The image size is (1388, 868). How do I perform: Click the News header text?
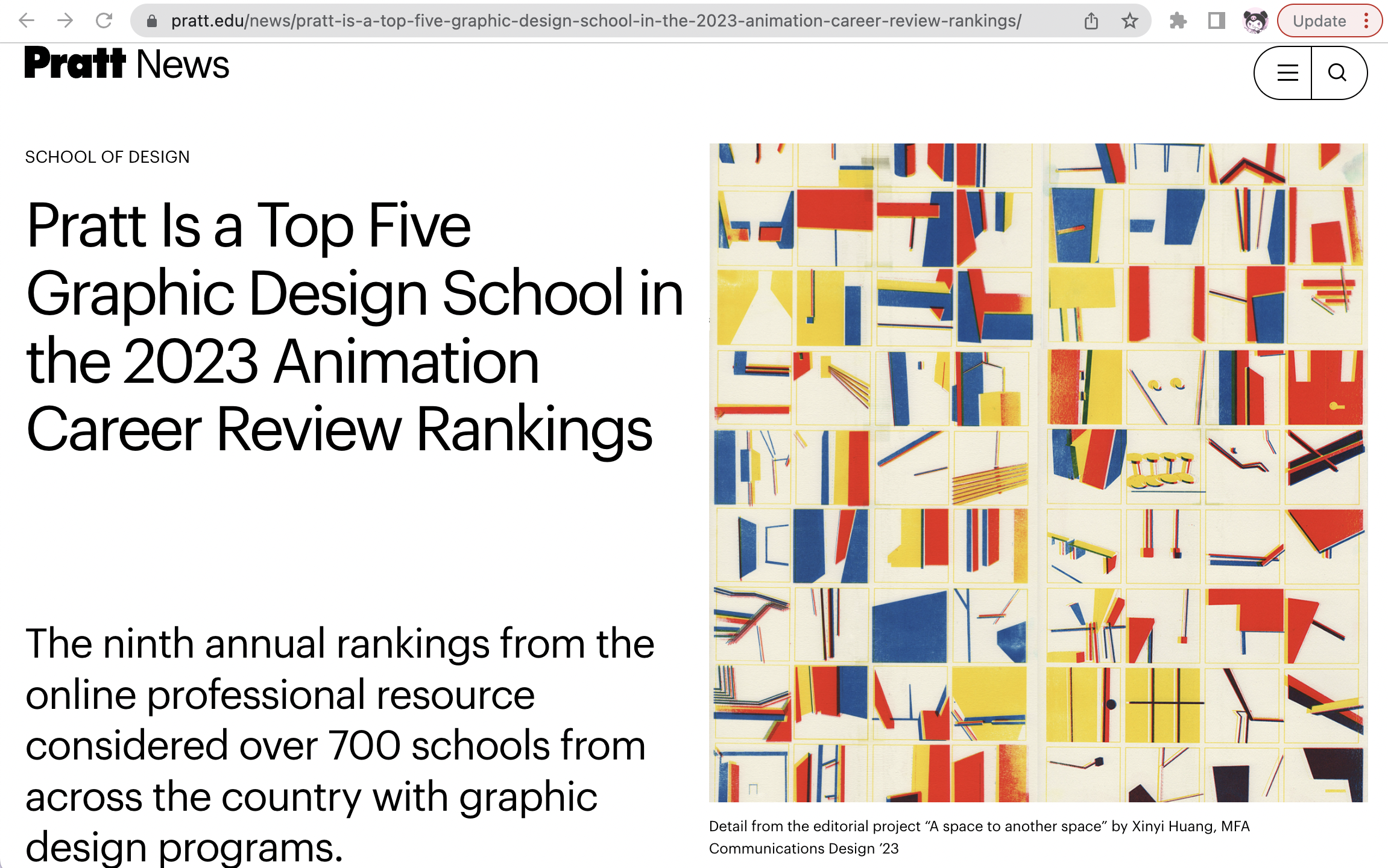[183, 65]
